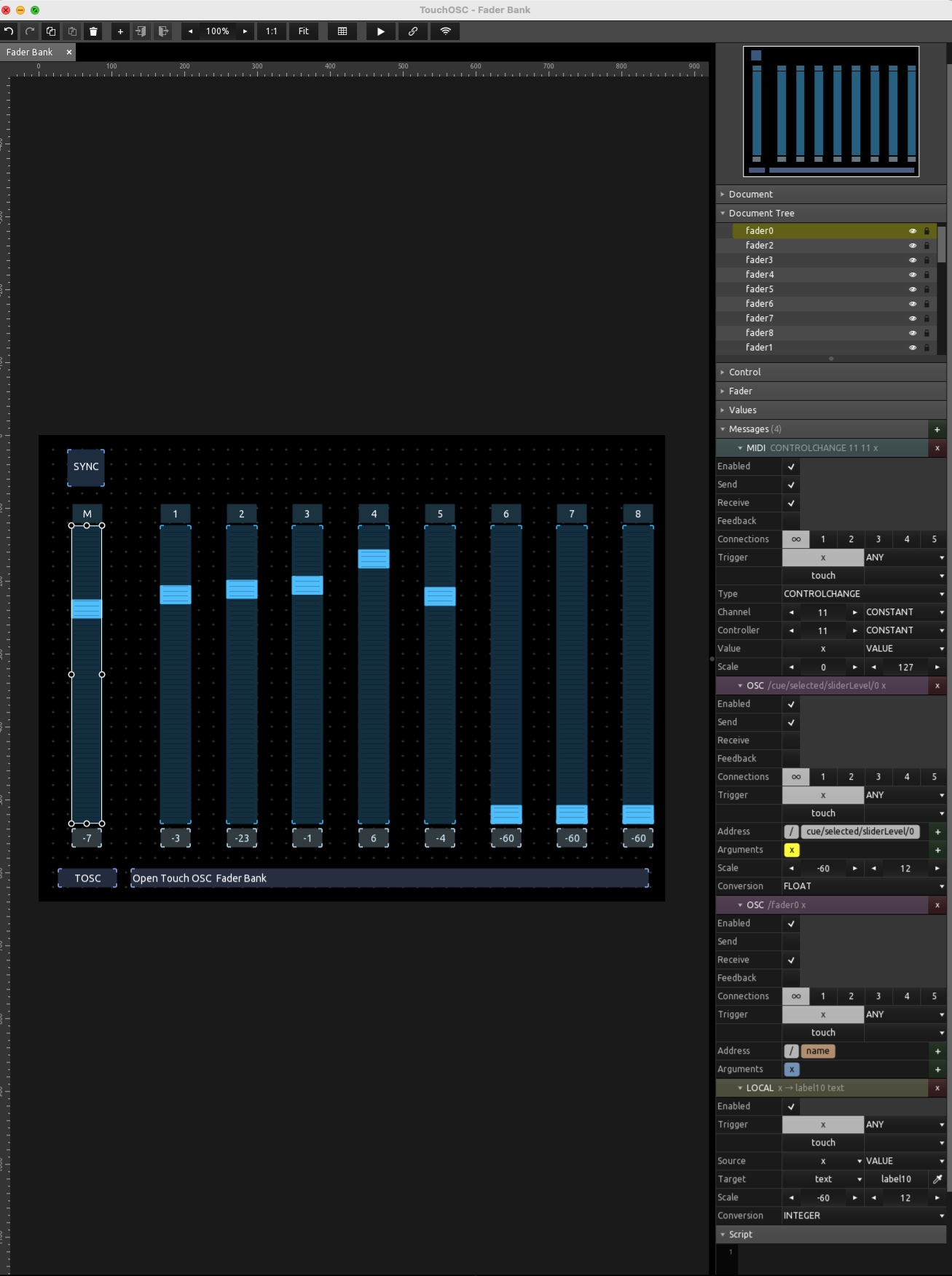Hide fader3 using its eye icon
The width and height of the screenshot is (952, 1276).
pyautogui.click(x=912, y=260)
